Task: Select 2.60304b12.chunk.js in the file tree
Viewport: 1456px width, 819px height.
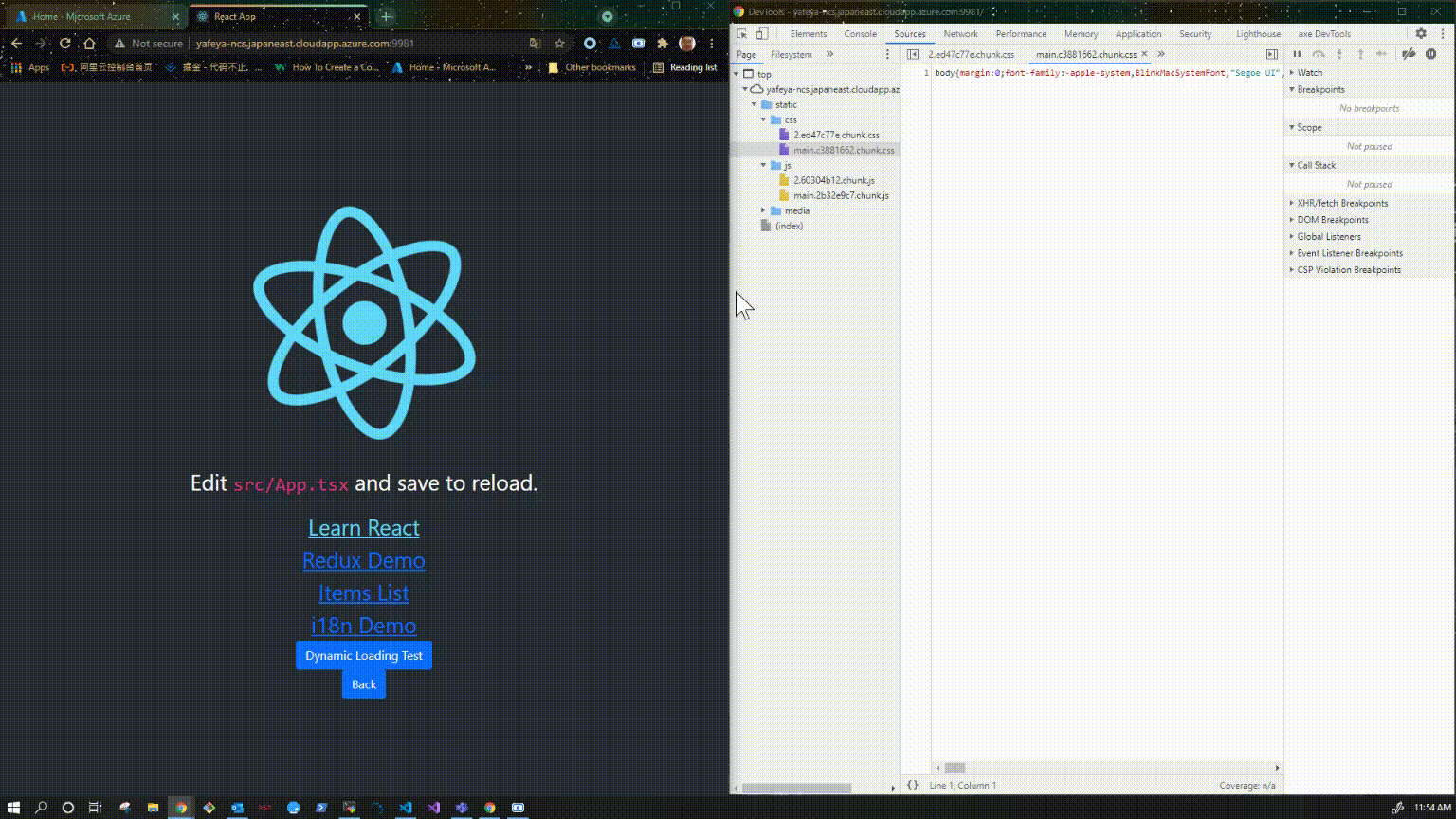Action: pos(833,180)
